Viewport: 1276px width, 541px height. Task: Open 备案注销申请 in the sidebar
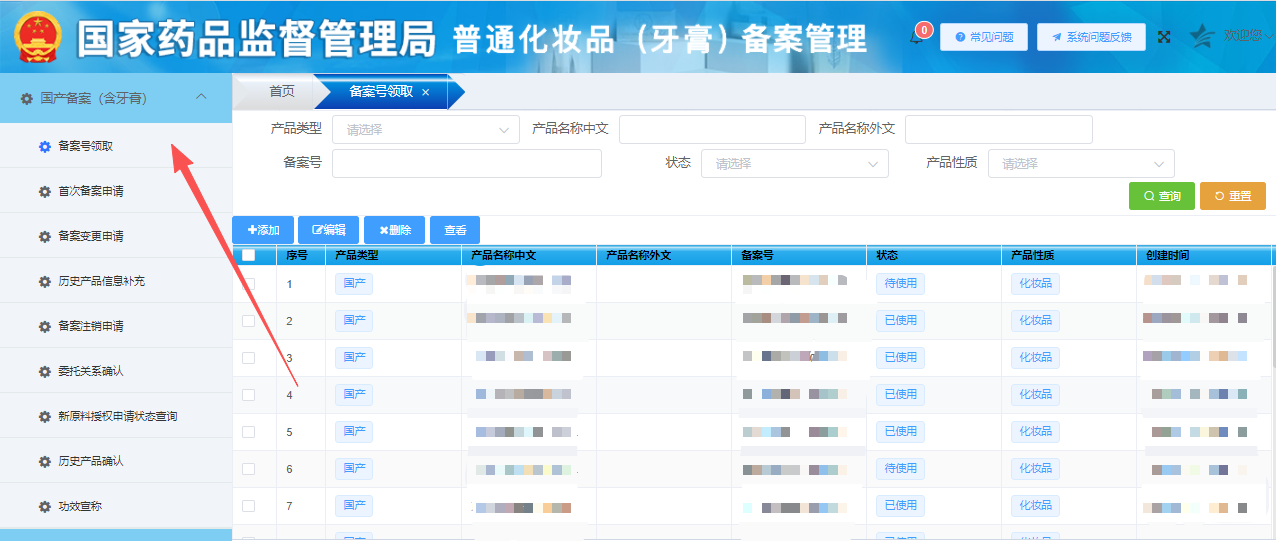(116, 326)
